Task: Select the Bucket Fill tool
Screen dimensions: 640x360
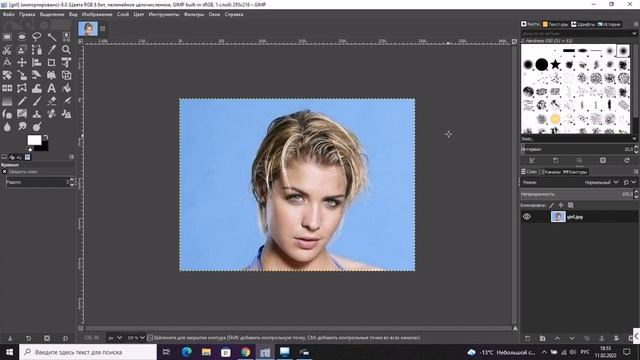Action: [66, 88]
